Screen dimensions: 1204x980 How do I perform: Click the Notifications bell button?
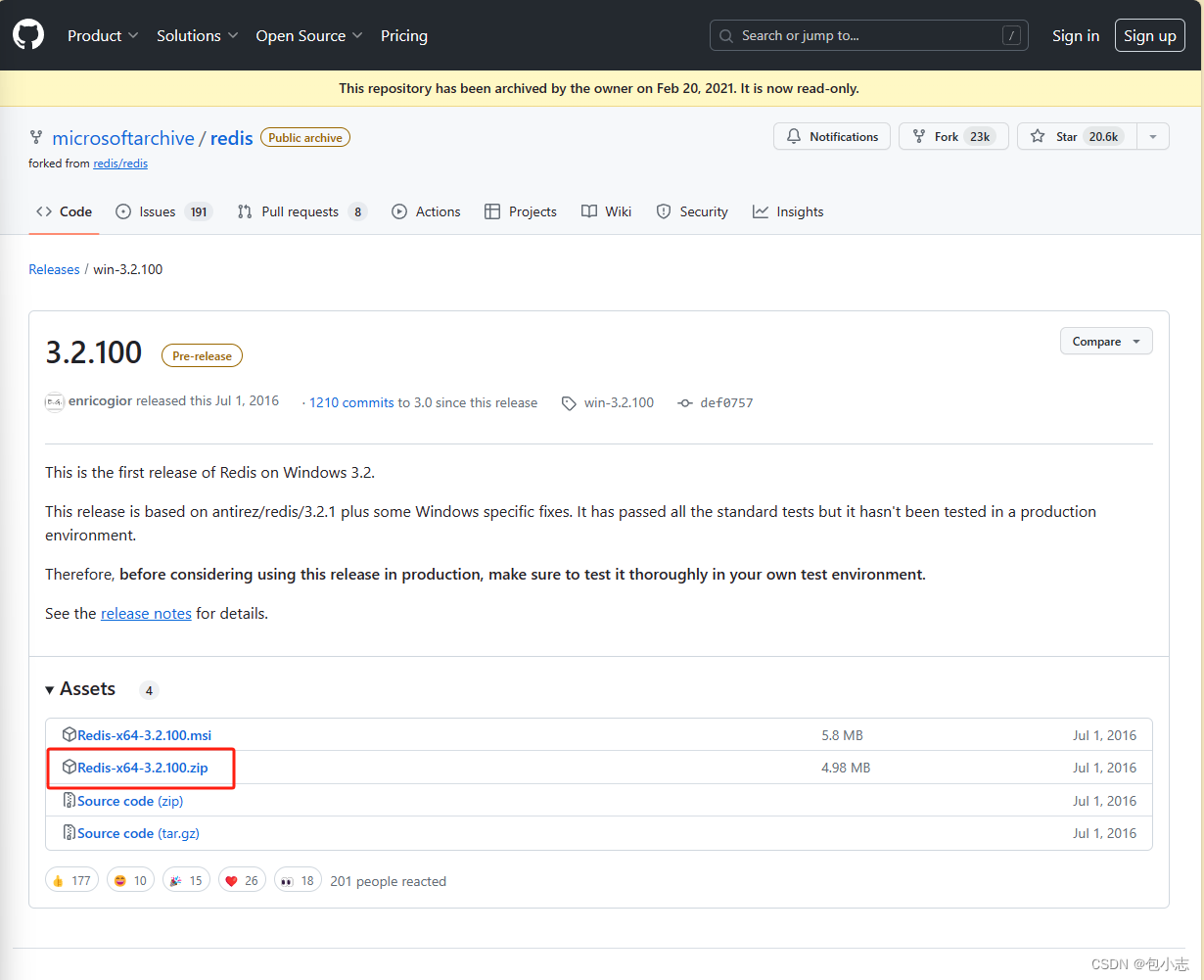click(832, 136)
